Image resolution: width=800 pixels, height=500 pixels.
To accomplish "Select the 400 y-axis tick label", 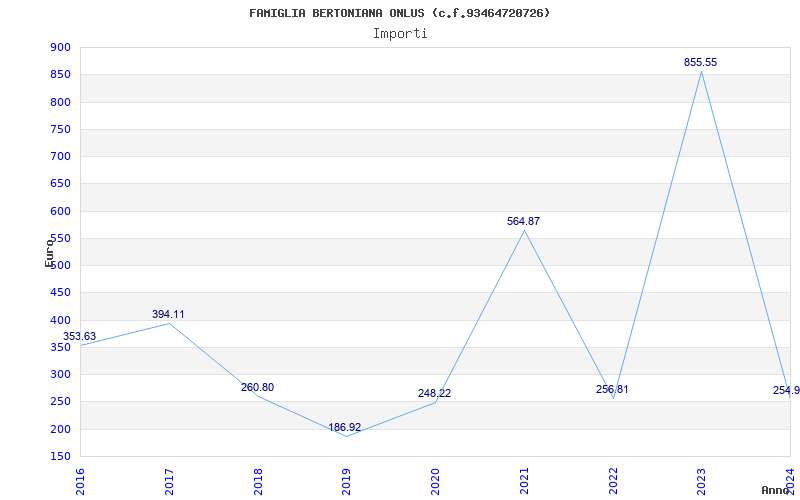I will [x=60, y=320].
